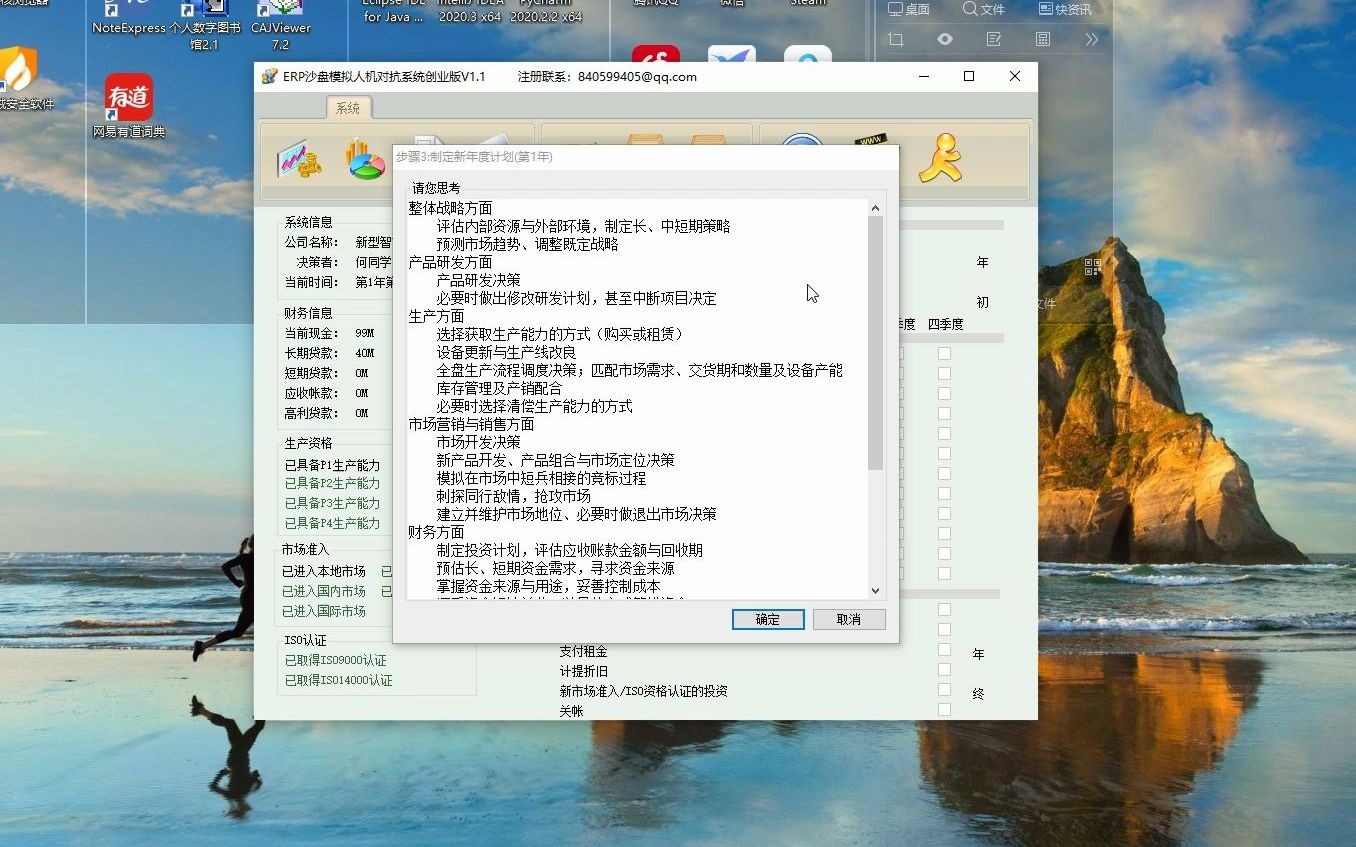Image resolution: width=1356 pixels, height=847 pixels.
Task: Click the 四季度 column header
Action: (x=945, y=324)
